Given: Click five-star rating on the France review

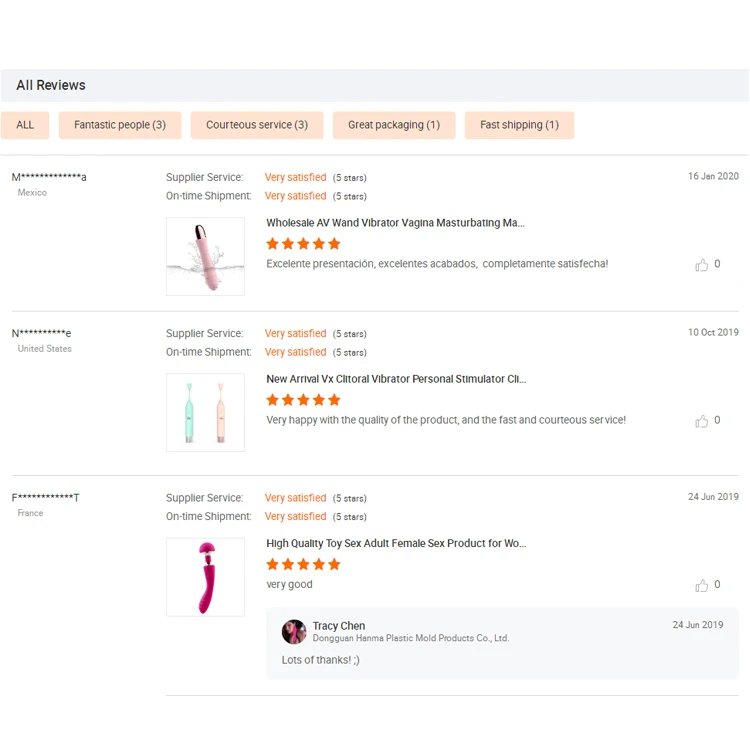Looking at the screenshot, I should (x=303, y=564).
